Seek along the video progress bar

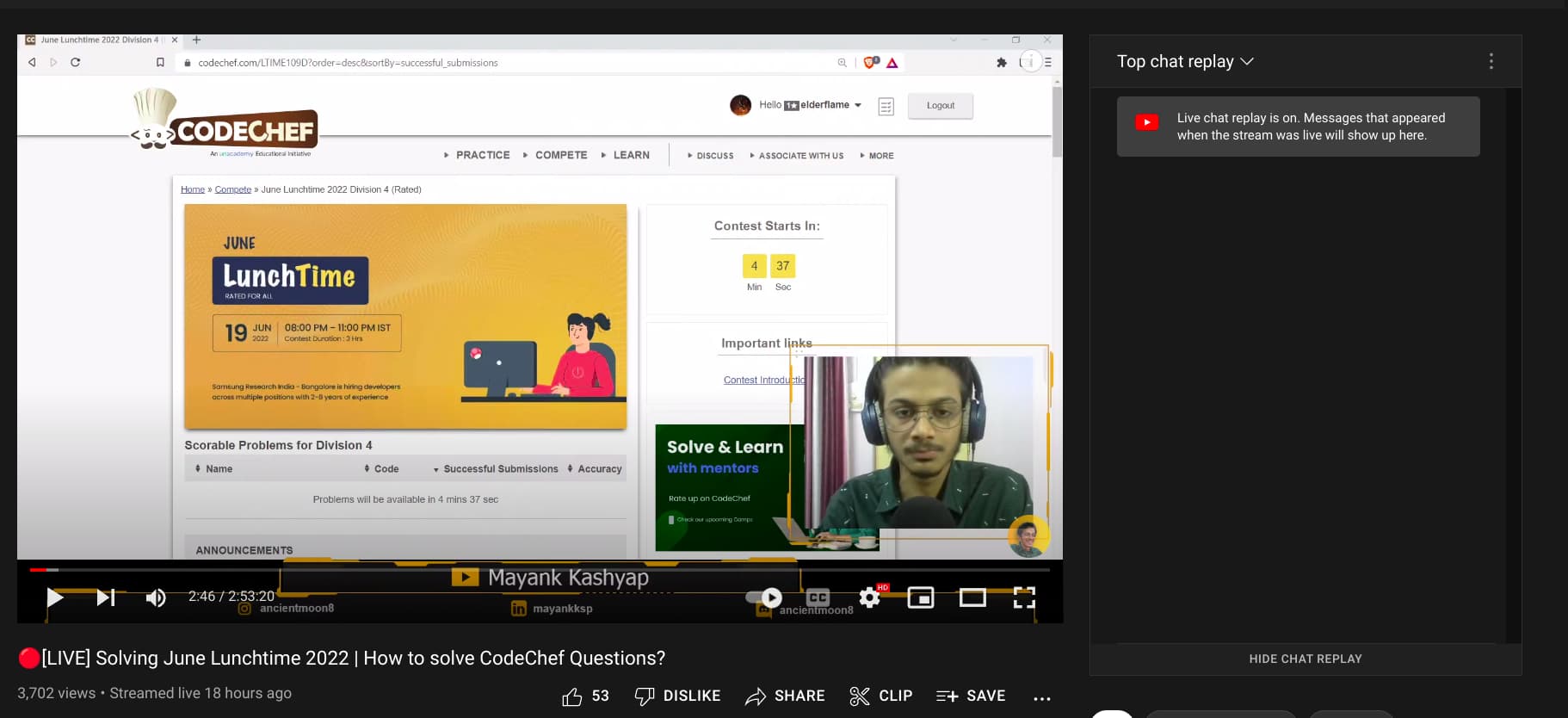coord(540,570)
